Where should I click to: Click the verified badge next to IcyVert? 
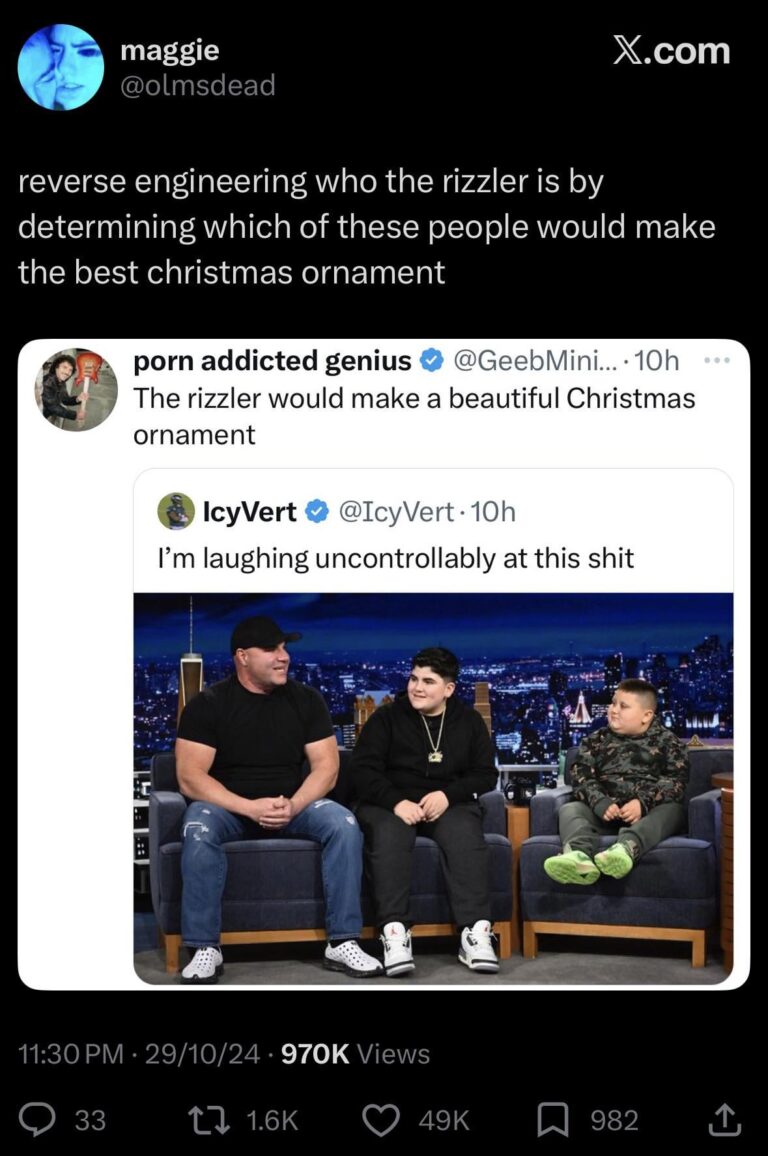(316, 513)
